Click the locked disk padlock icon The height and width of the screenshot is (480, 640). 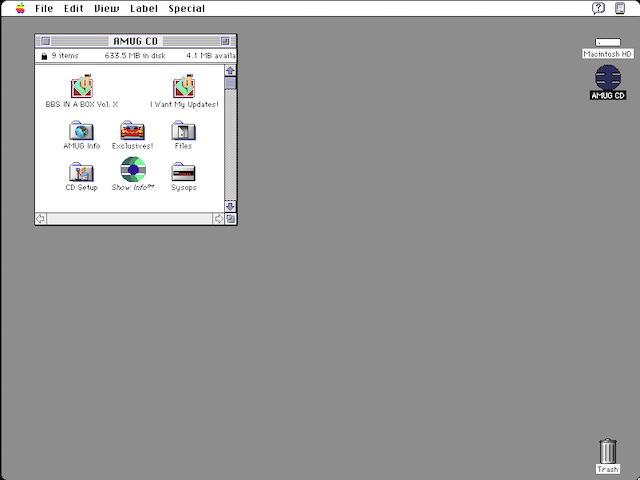click(x=44, y=56)
